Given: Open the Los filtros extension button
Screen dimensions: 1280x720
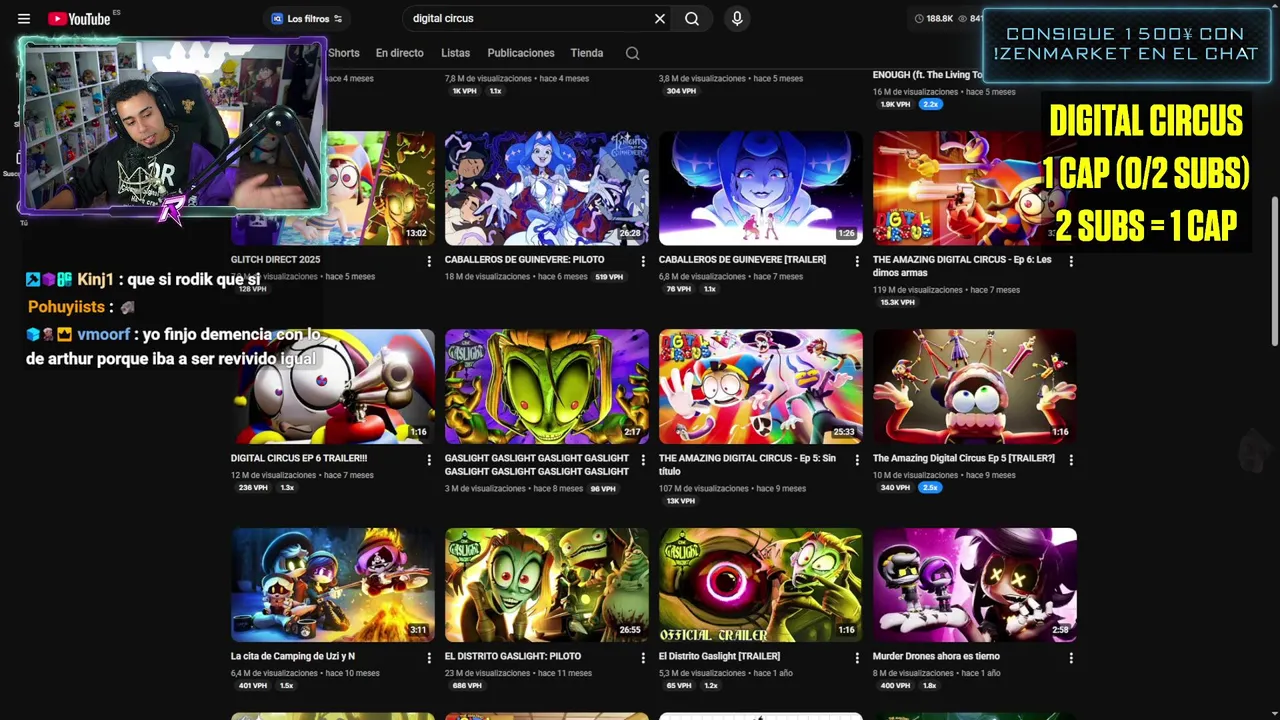Looking at the screenshot, I should (307, 18).
